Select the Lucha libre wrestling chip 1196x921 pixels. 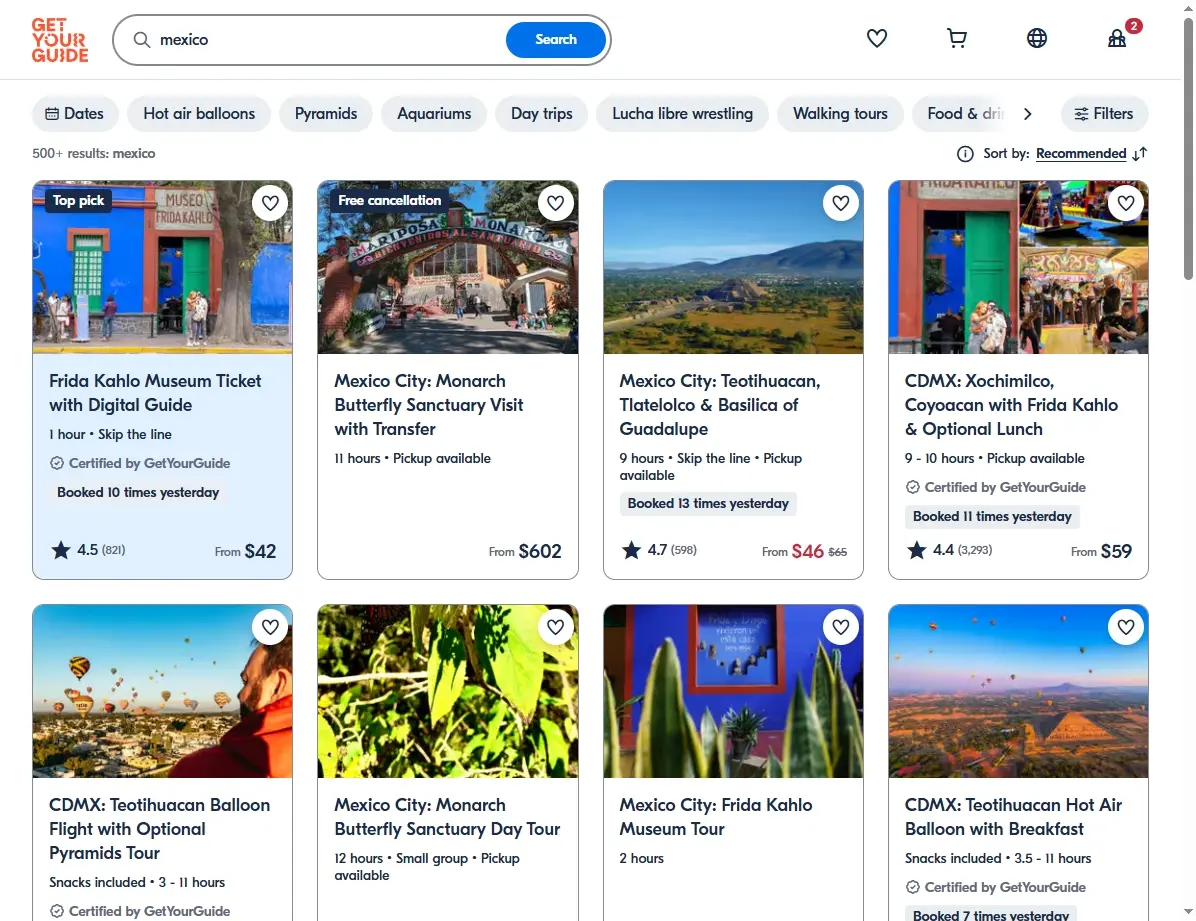point(682,114)
